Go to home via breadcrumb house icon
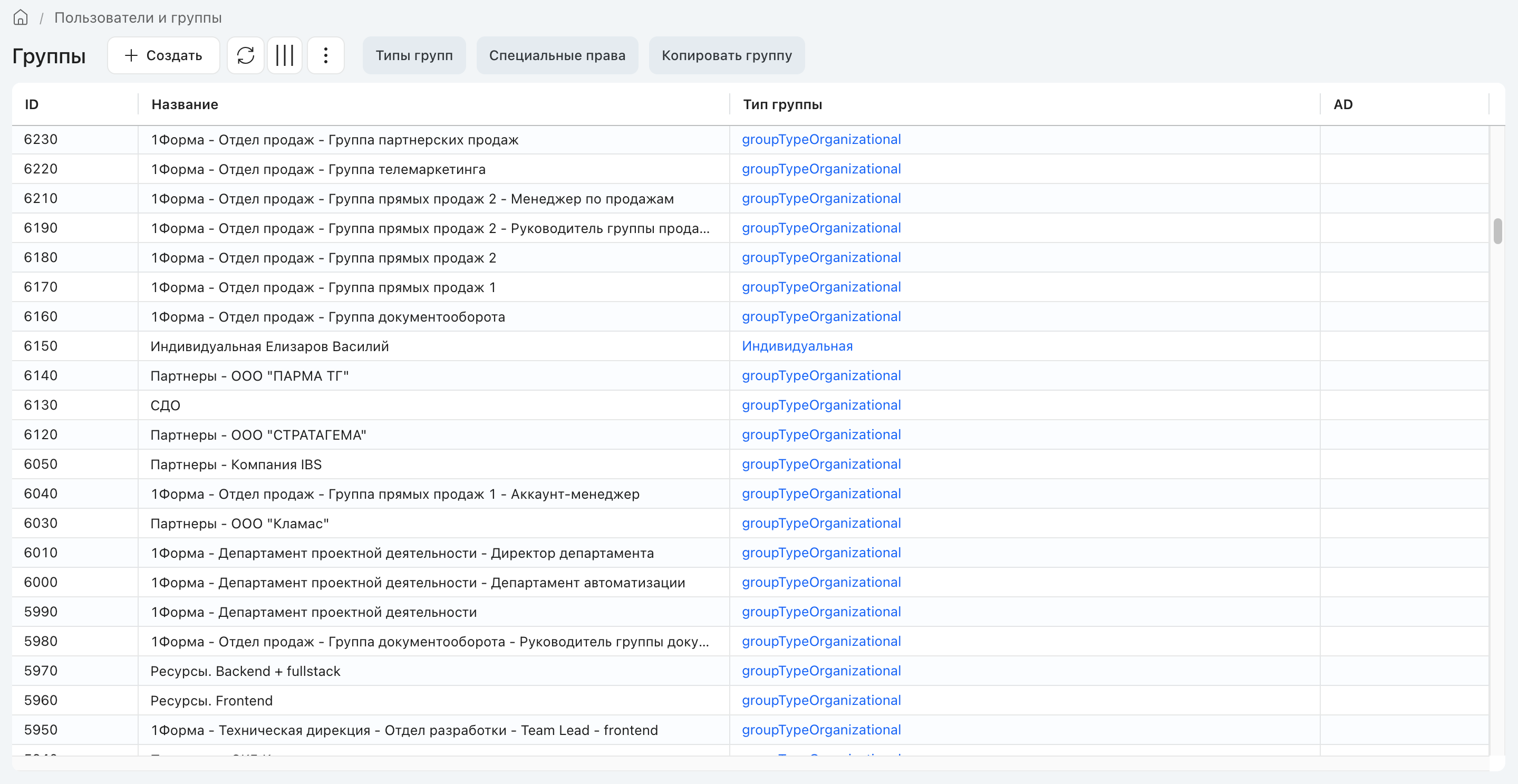Screen dimensions: 1518x784 pos(21,18)
